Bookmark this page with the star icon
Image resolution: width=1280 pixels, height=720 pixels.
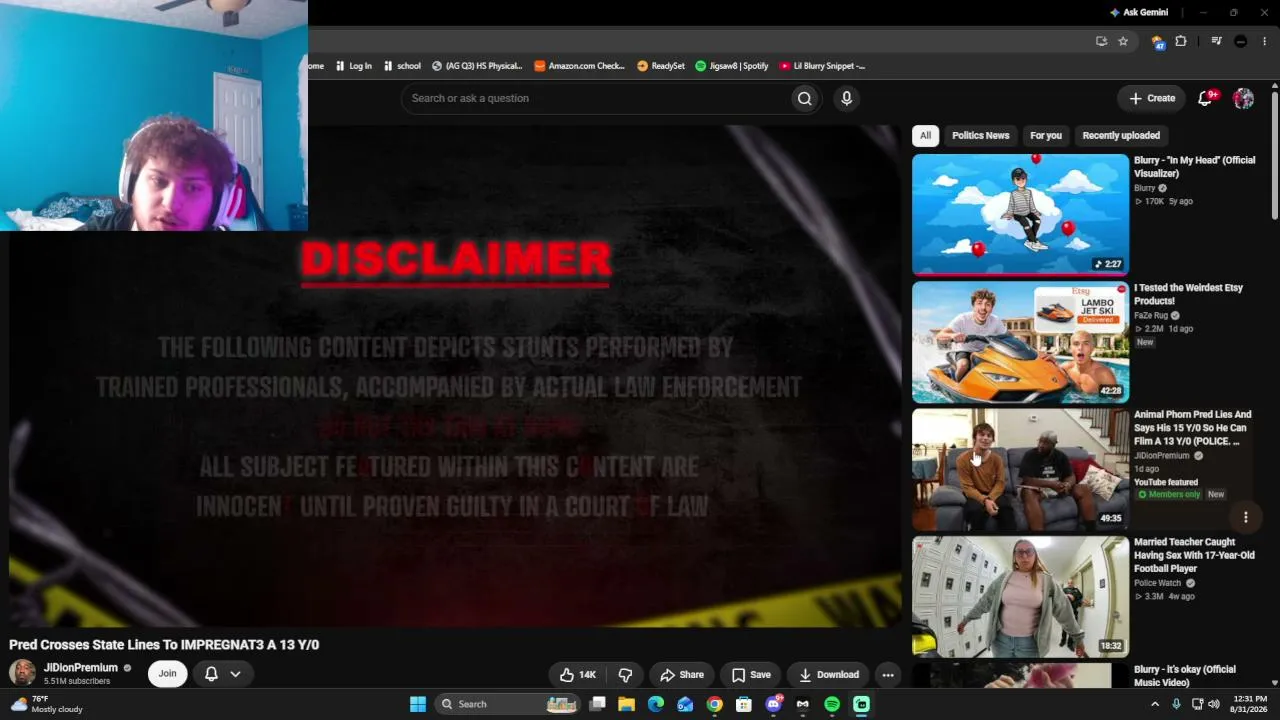pyautogui.click(x=1123, y=41)
